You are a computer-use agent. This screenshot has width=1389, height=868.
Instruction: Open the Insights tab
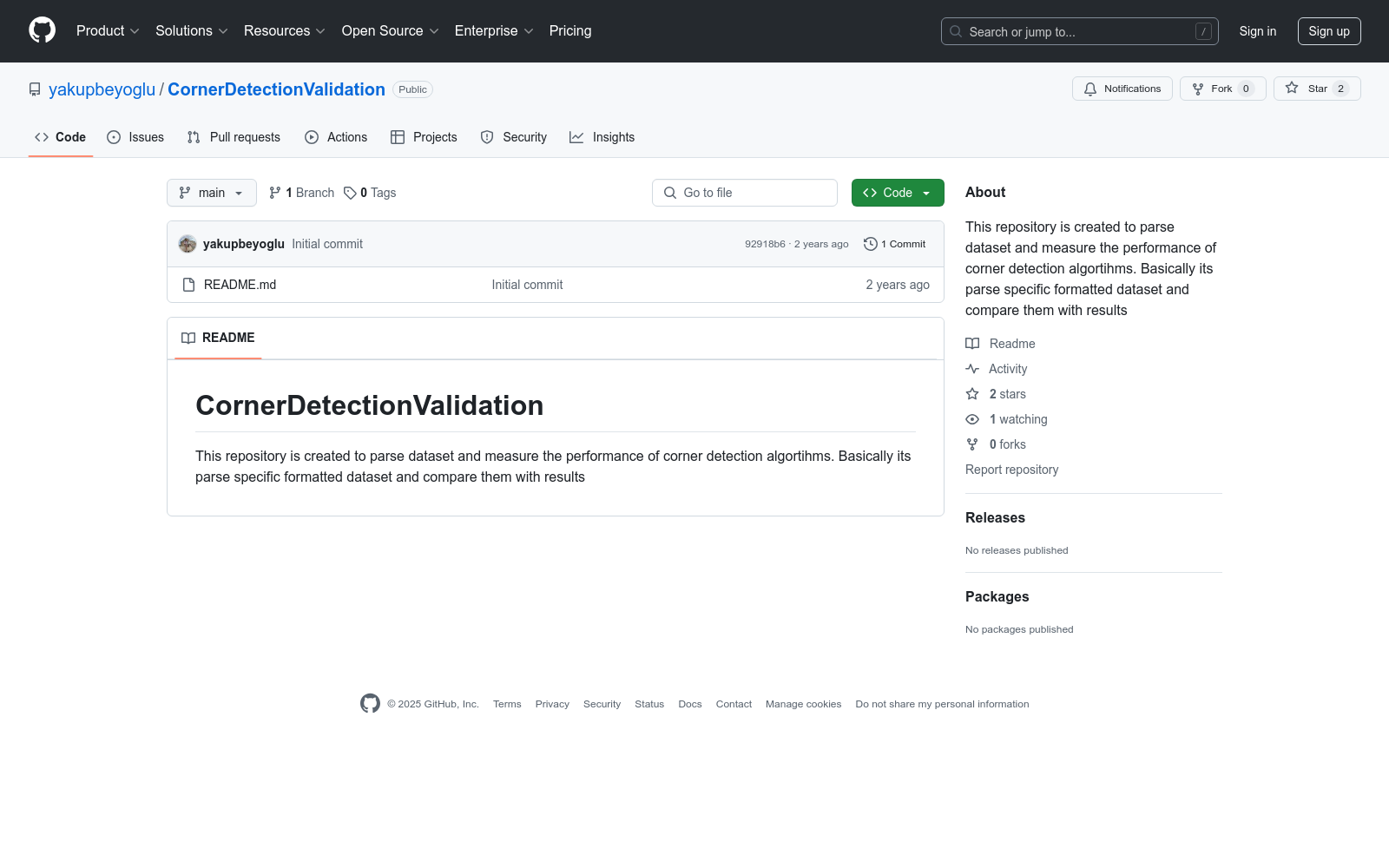(x=602, y=137)
